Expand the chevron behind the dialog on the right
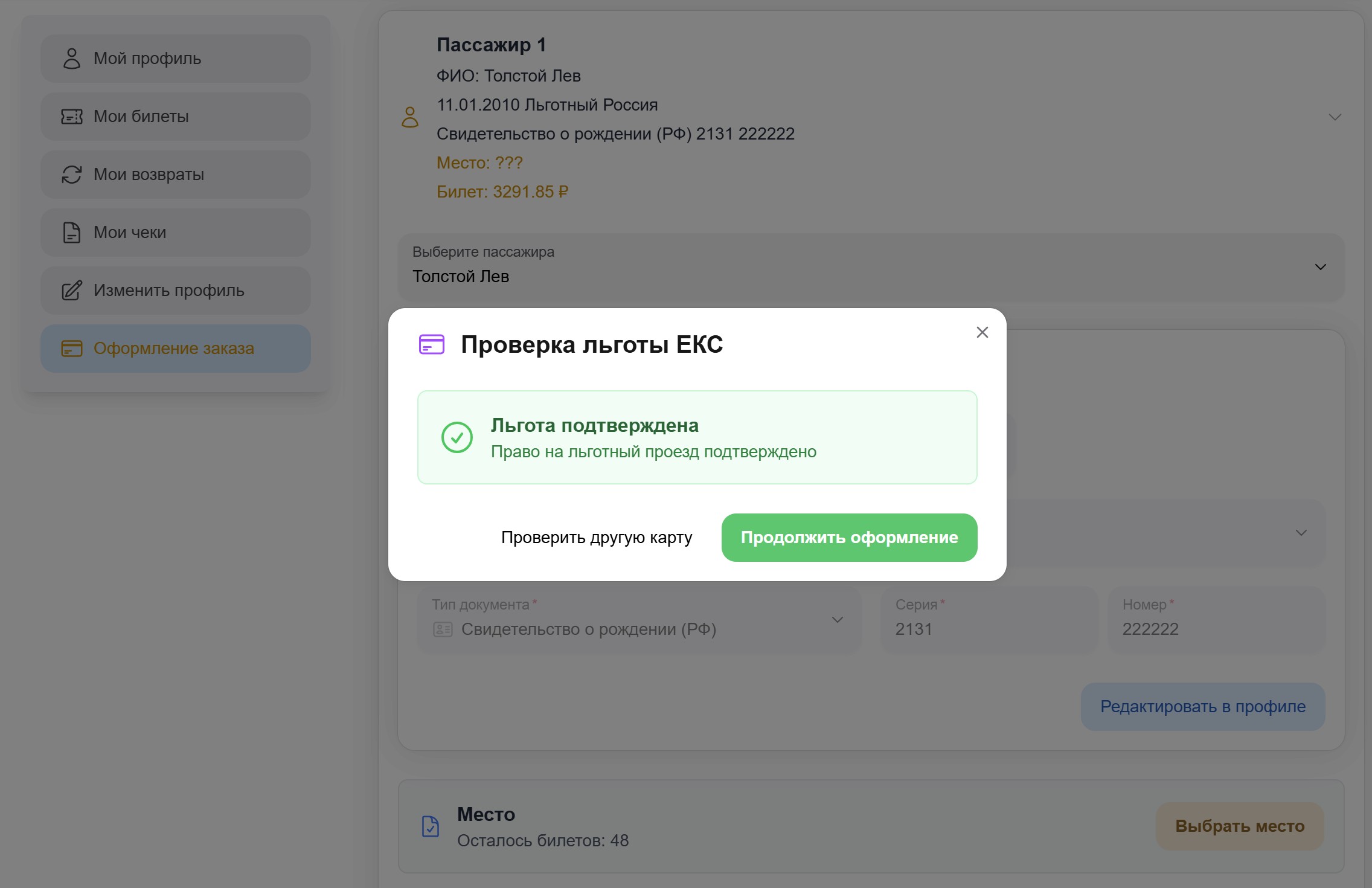1372x888 pixels. click(1301, 533)
